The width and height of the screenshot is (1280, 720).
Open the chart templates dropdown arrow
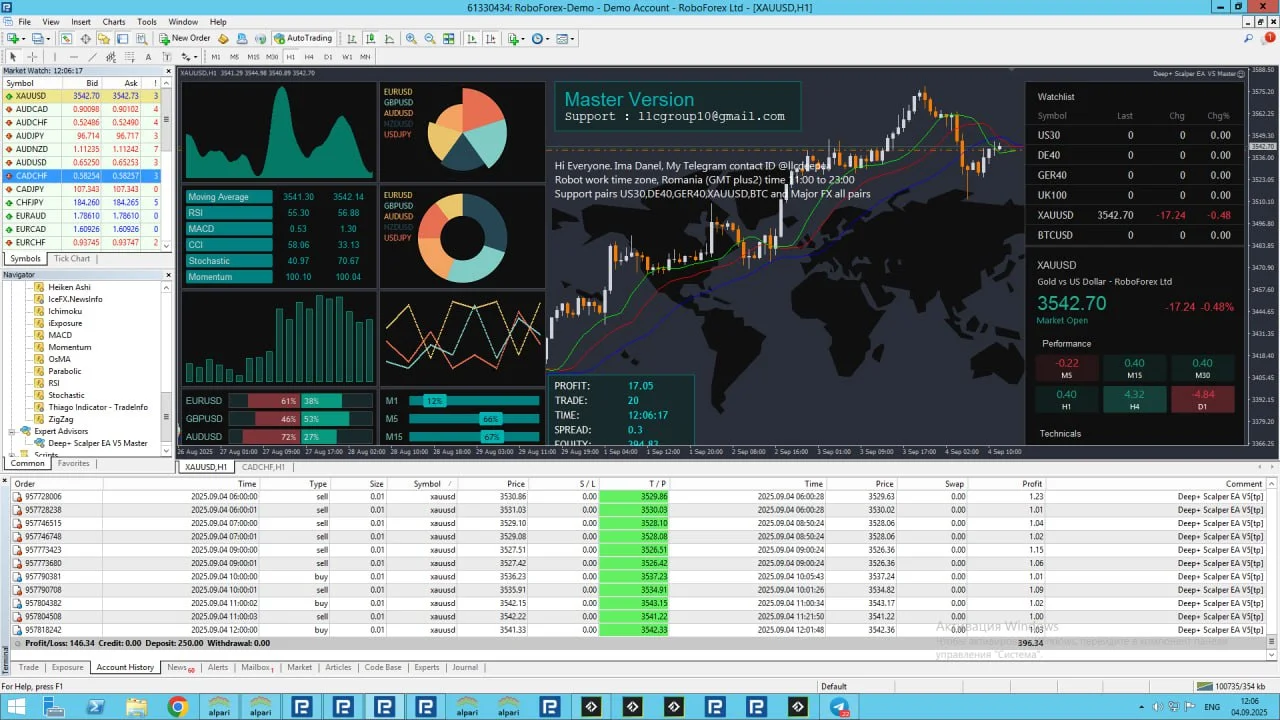pyautogui.click(x=574, y=39)
